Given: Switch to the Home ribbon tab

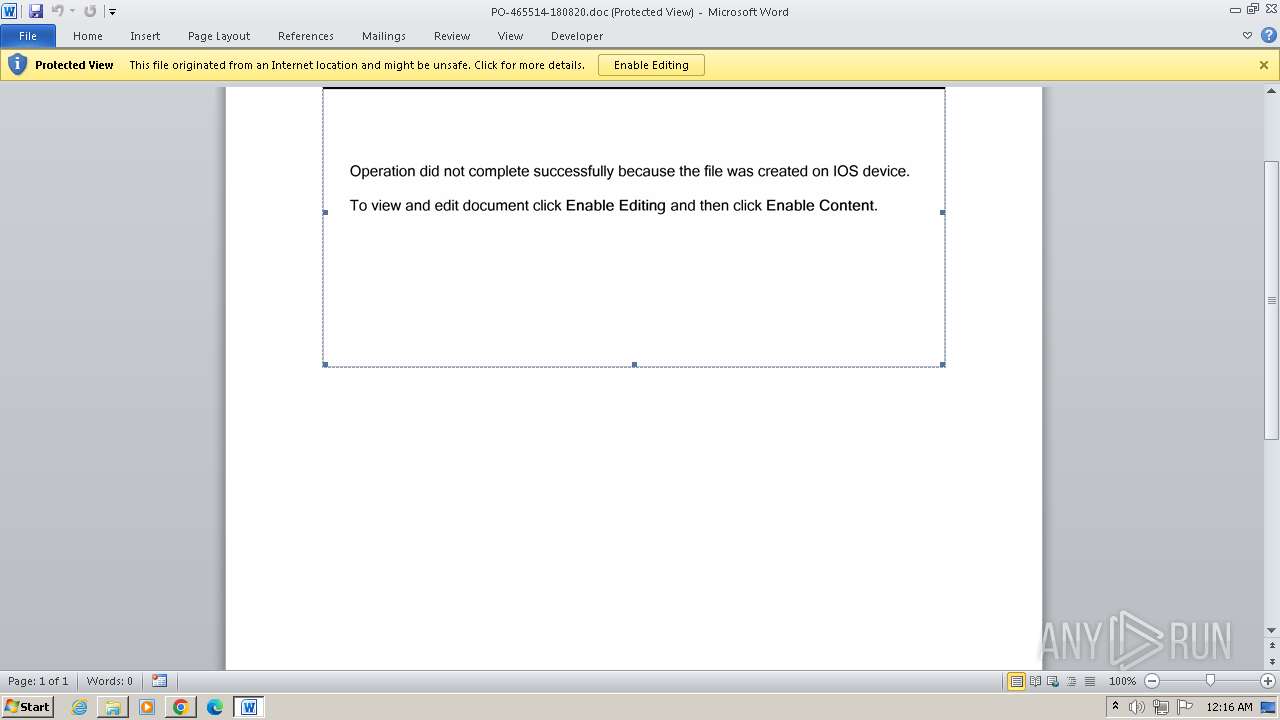Looking at the screenshot, I should point(88,36).
